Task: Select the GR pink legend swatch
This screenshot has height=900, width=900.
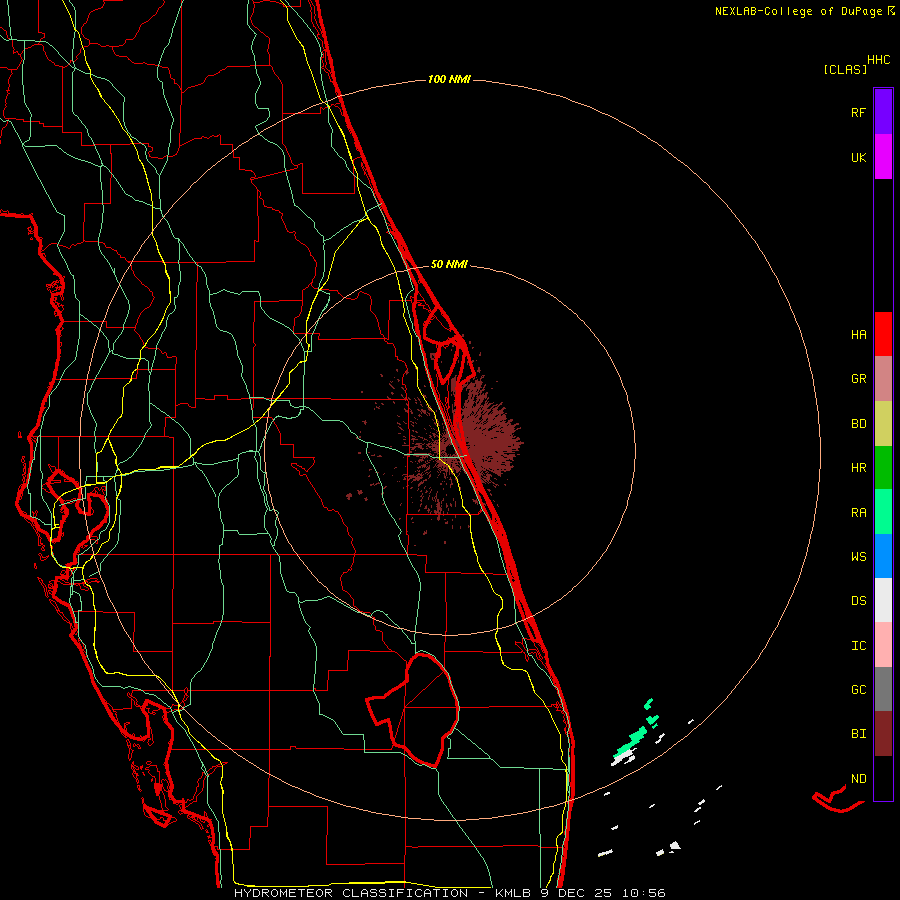Action: click(x=883, y=379)
